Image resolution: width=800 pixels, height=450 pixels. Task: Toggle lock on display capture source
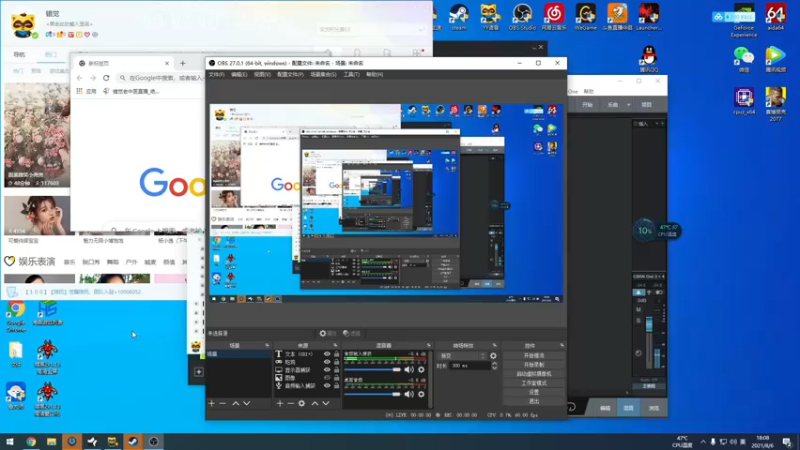336,370
